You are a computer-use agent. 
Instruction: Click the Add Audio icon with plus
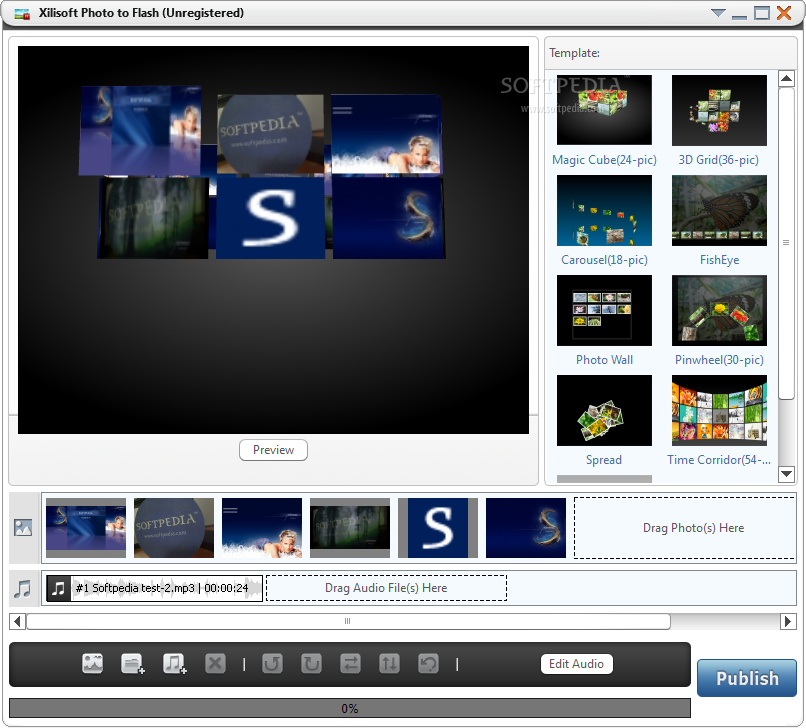(x=174, y=663)
